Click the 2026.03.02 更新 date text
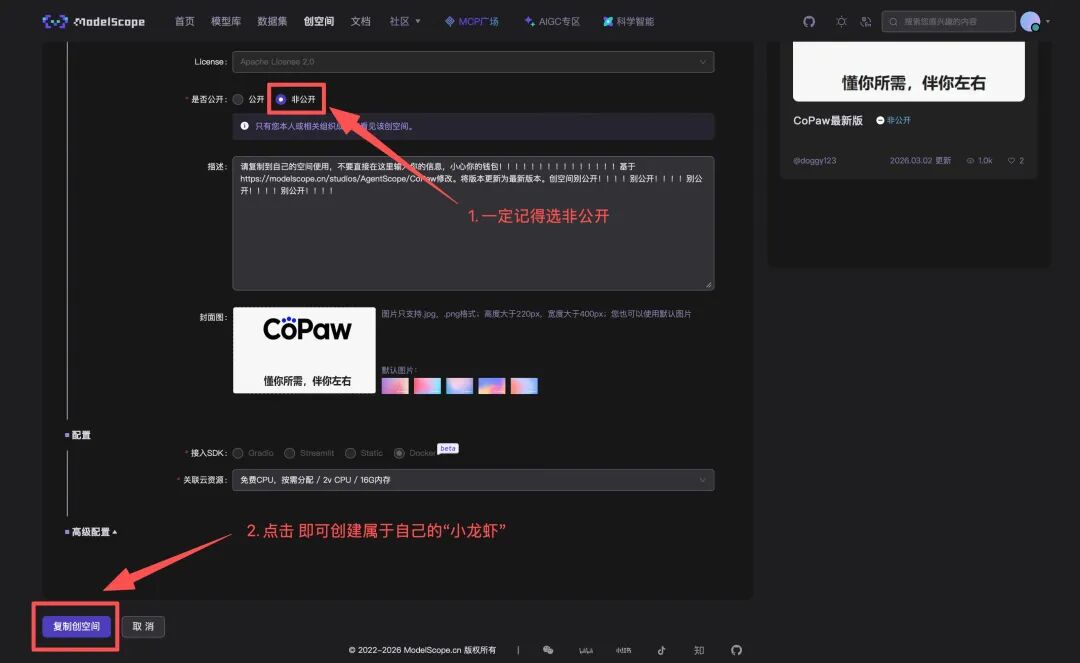The width and height of the screenshot is (1080, 663). (920, 160)
